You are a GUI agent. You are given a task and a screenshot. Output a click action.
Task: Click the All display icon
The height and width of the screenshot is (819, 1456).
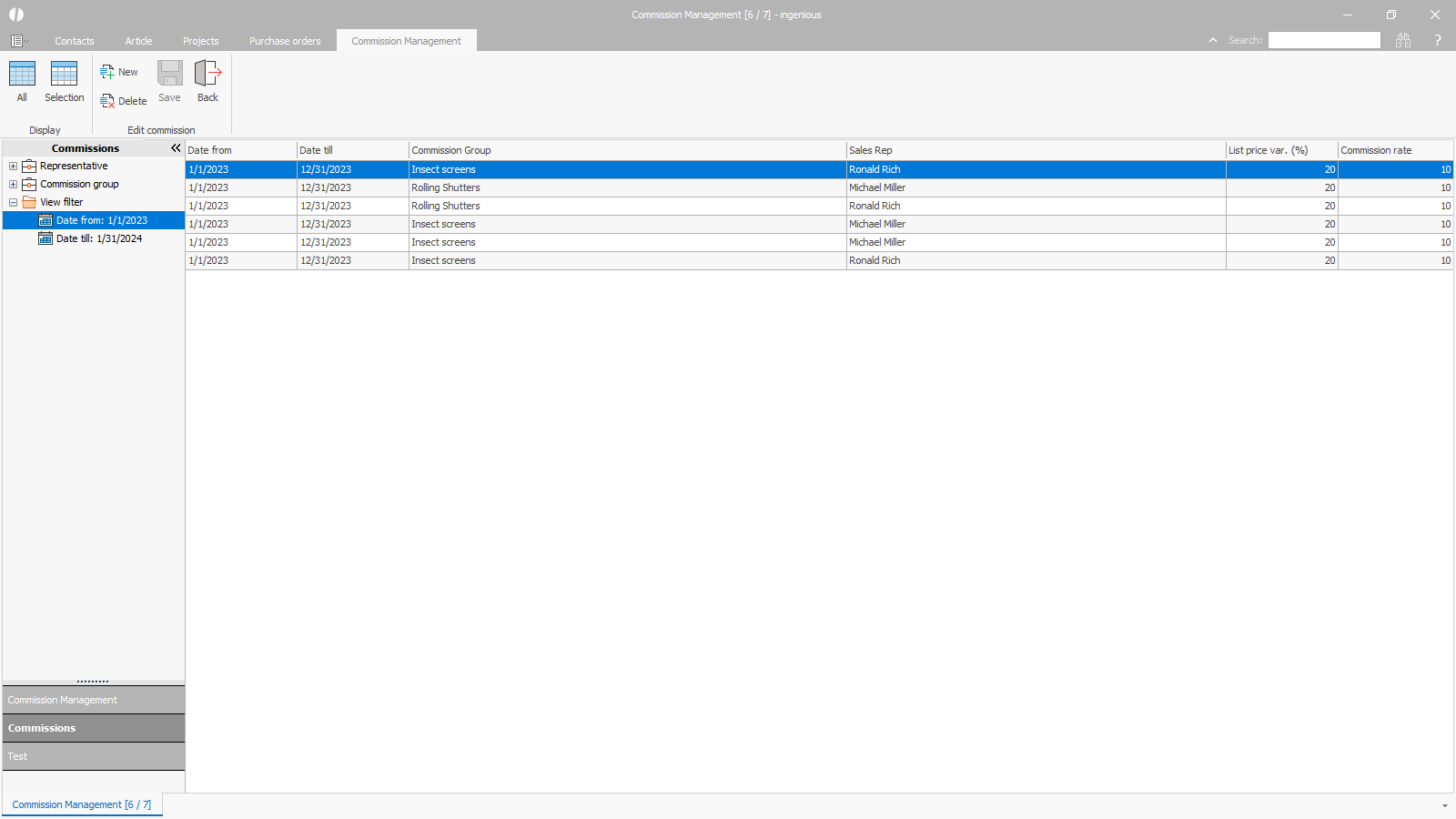coord(22,75)
